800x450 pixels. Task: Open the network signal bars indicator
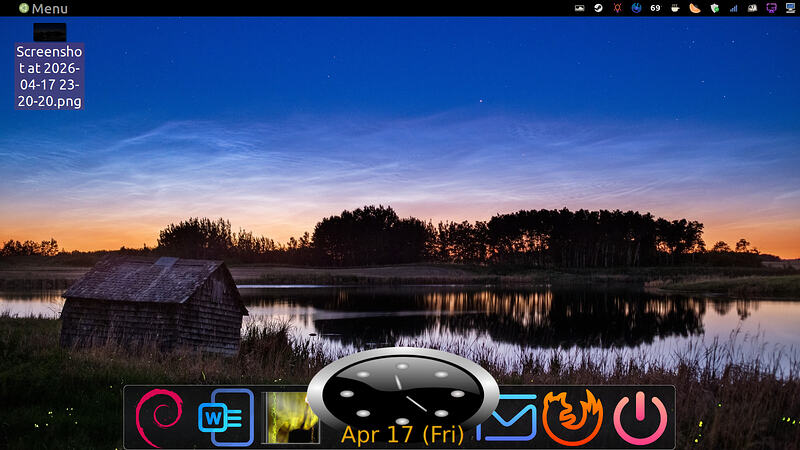pos(734,8)
